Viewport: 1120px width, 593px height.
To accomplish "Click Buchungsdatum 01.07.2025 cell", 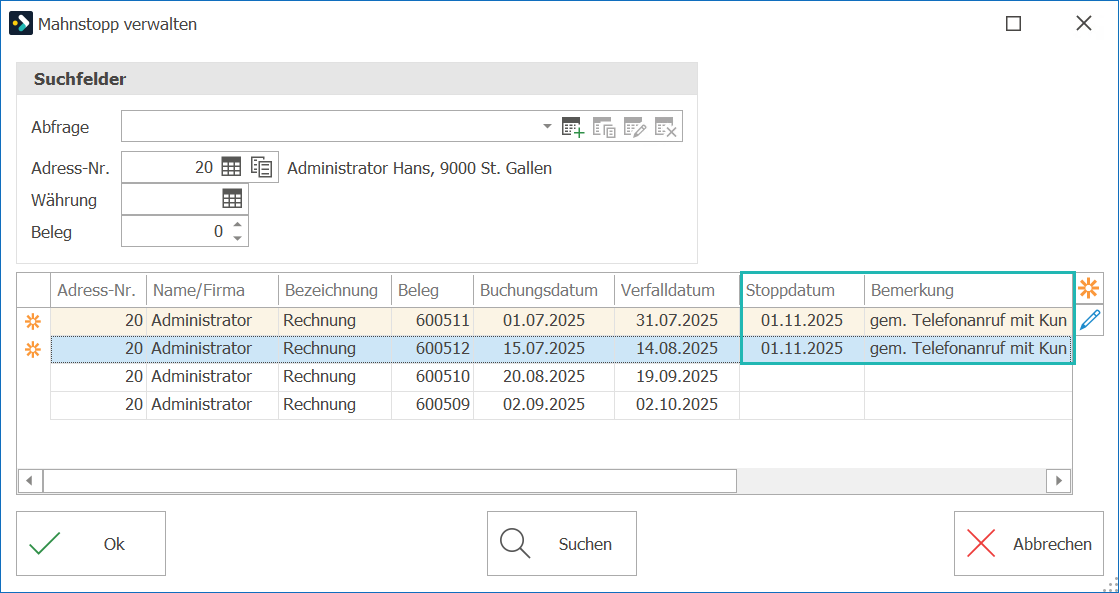I will point(544,321).
